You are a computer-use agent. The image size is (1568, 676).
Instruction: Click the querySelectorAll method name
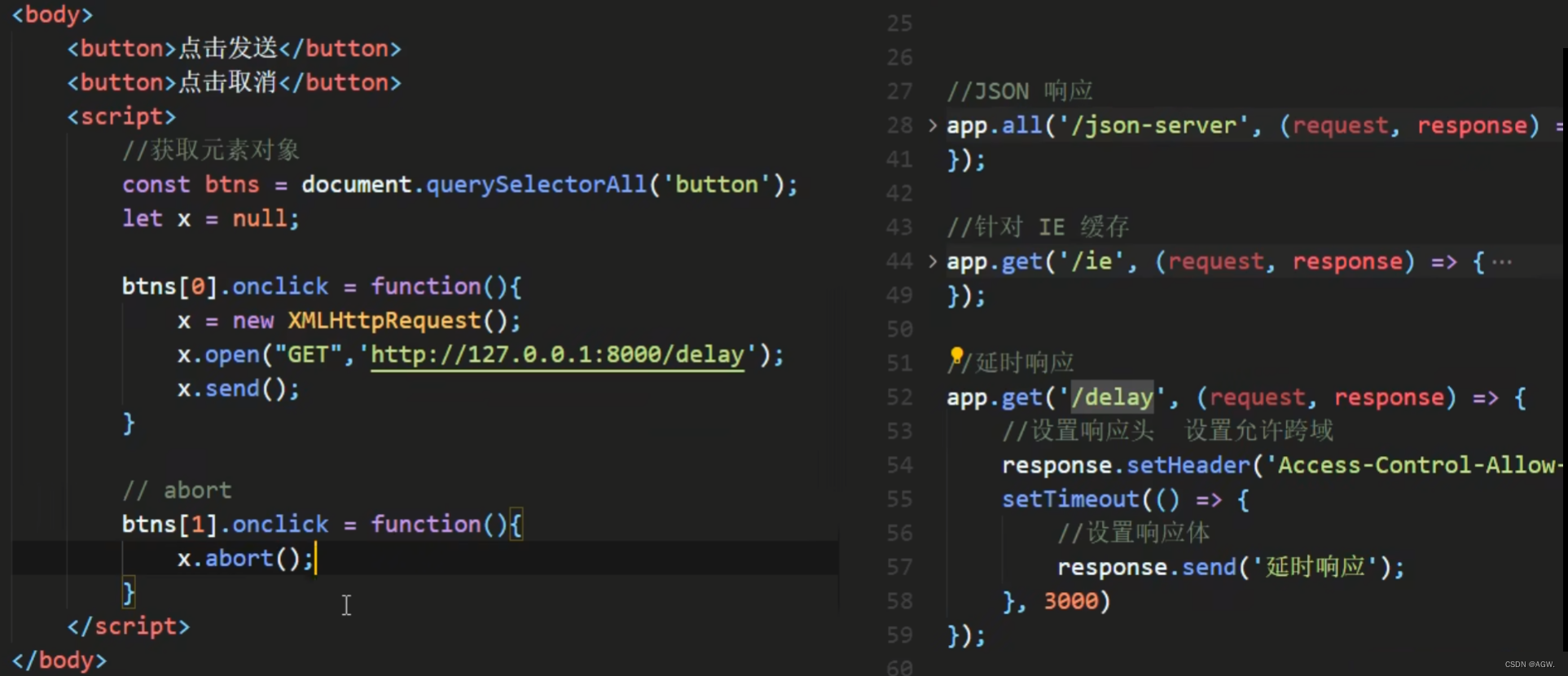click(x=537, y=185)
